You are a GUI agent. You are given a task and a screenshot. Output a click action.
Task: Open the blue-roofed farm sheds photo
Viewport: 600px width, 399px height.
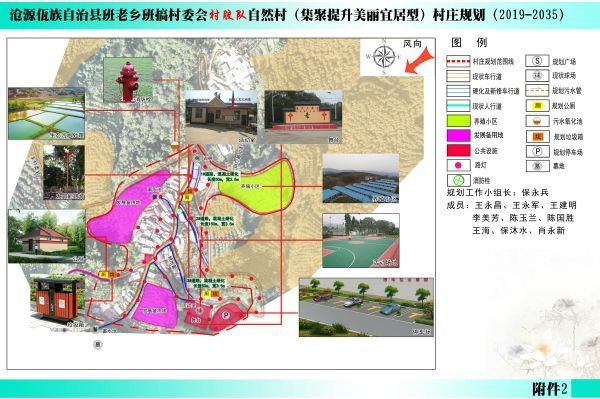[361, 178]
